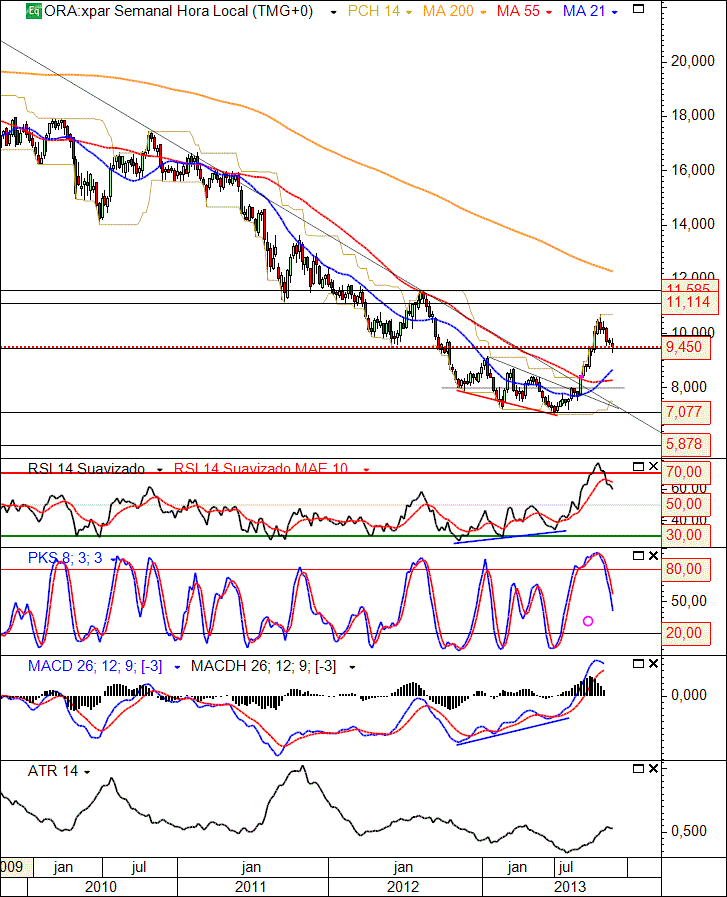Image resolution: width=727 pixels, height=897 pixels.
Task: Open the ORA:xpar Semanal title dropdown arrow
Action: [x=333, y=13]
